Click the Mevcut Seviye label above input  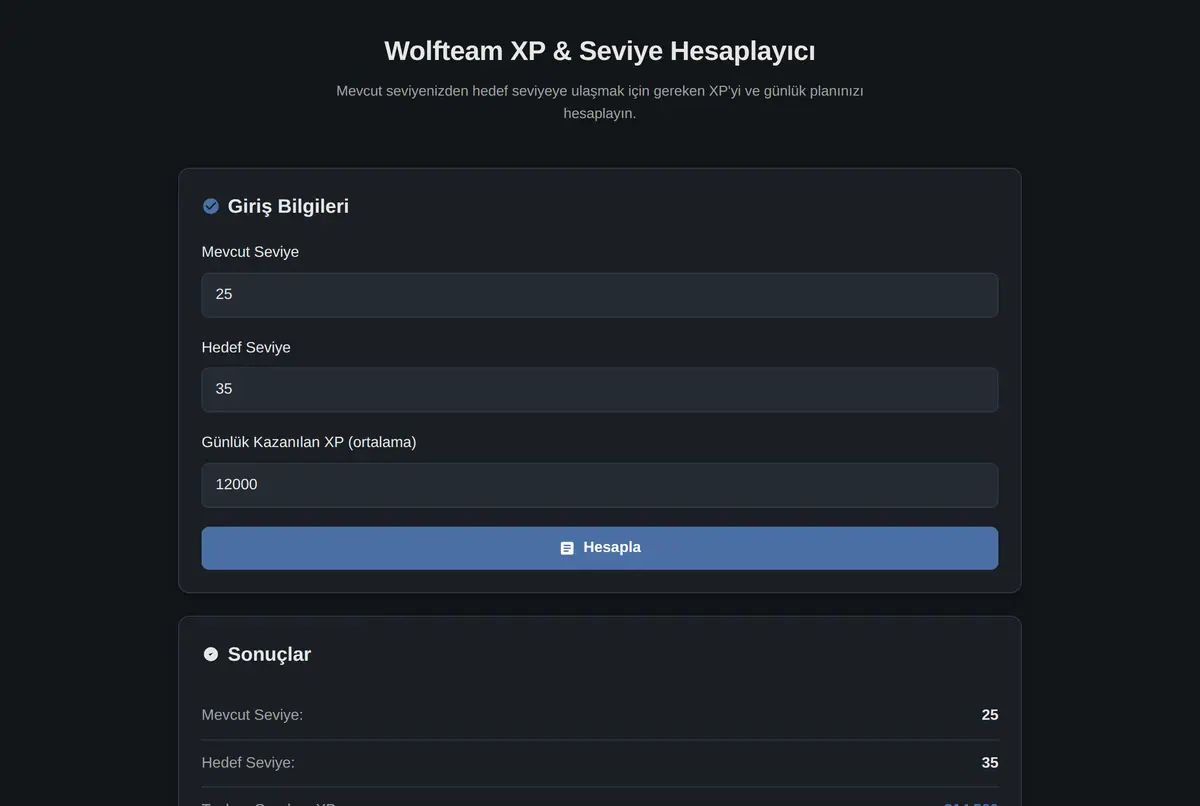[250, 252]
